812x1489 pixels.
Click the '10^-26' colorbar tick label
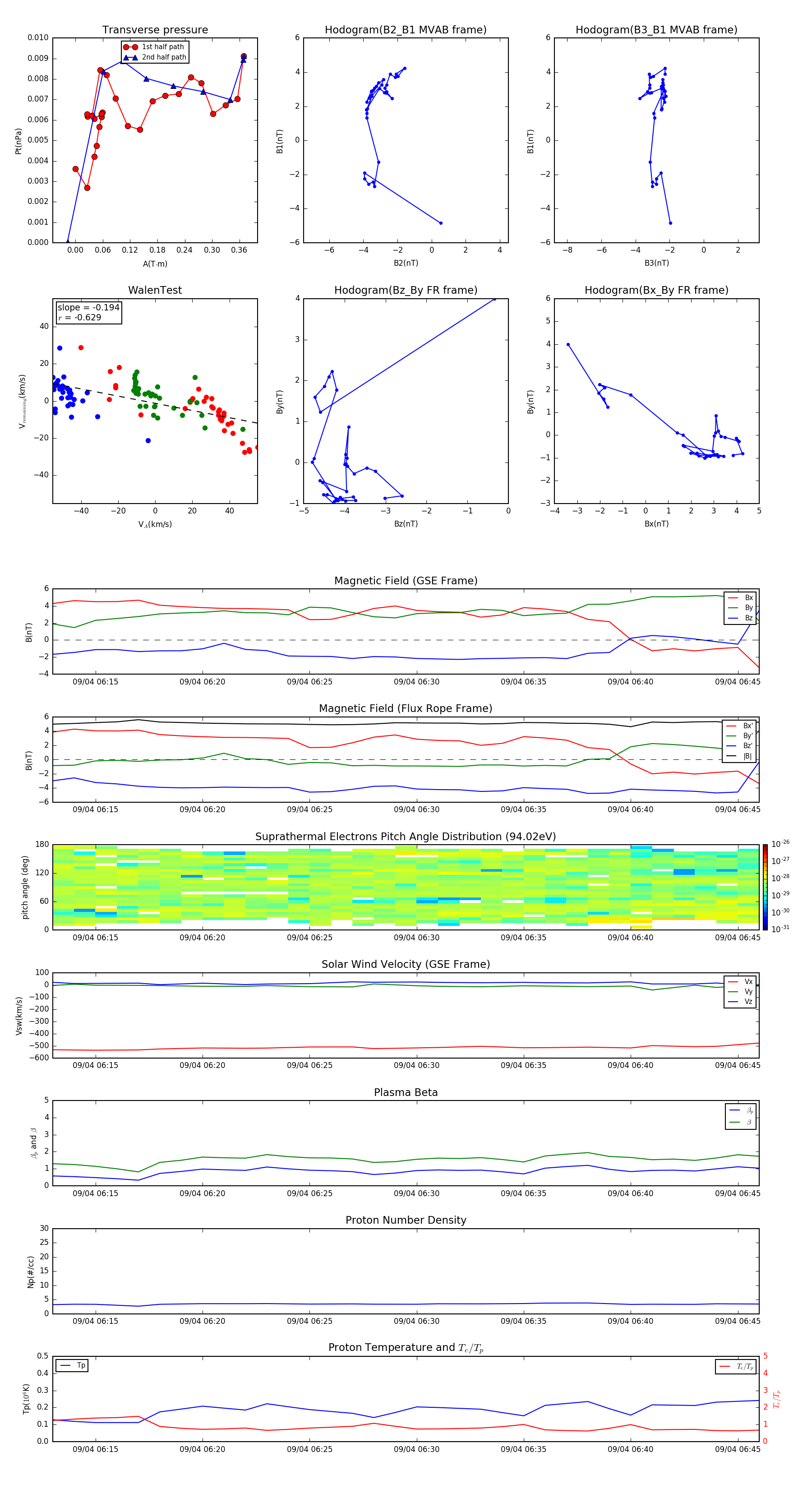780,844
